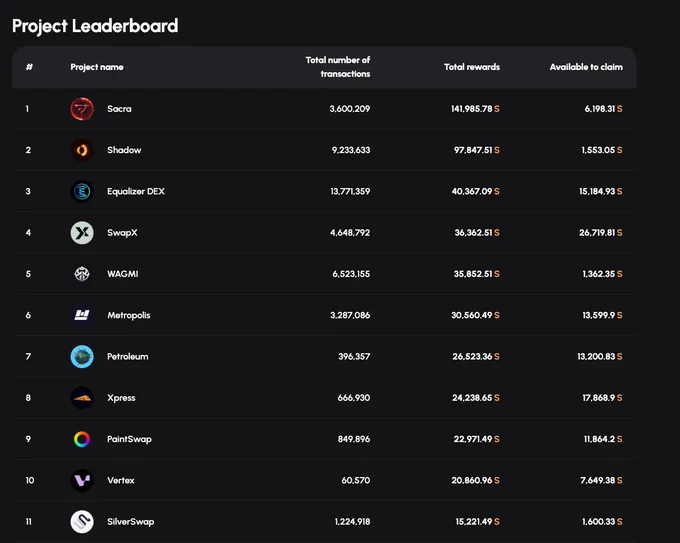Click Metropolis claimable amount 13,599.9 S
Viewport: 680px width, 543px height.
click(x=602, y=315)
